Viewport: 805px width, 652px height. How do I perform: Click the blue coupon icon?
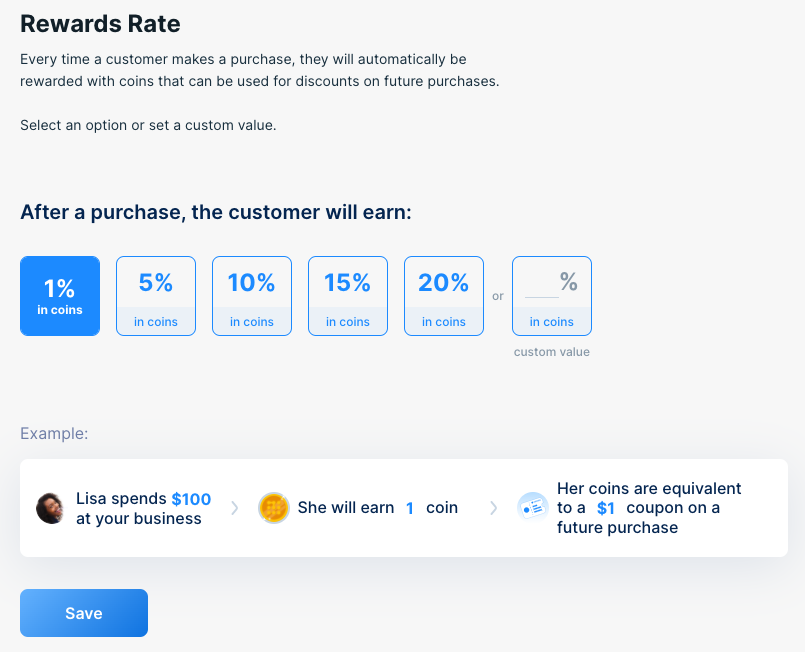(532, 507)
